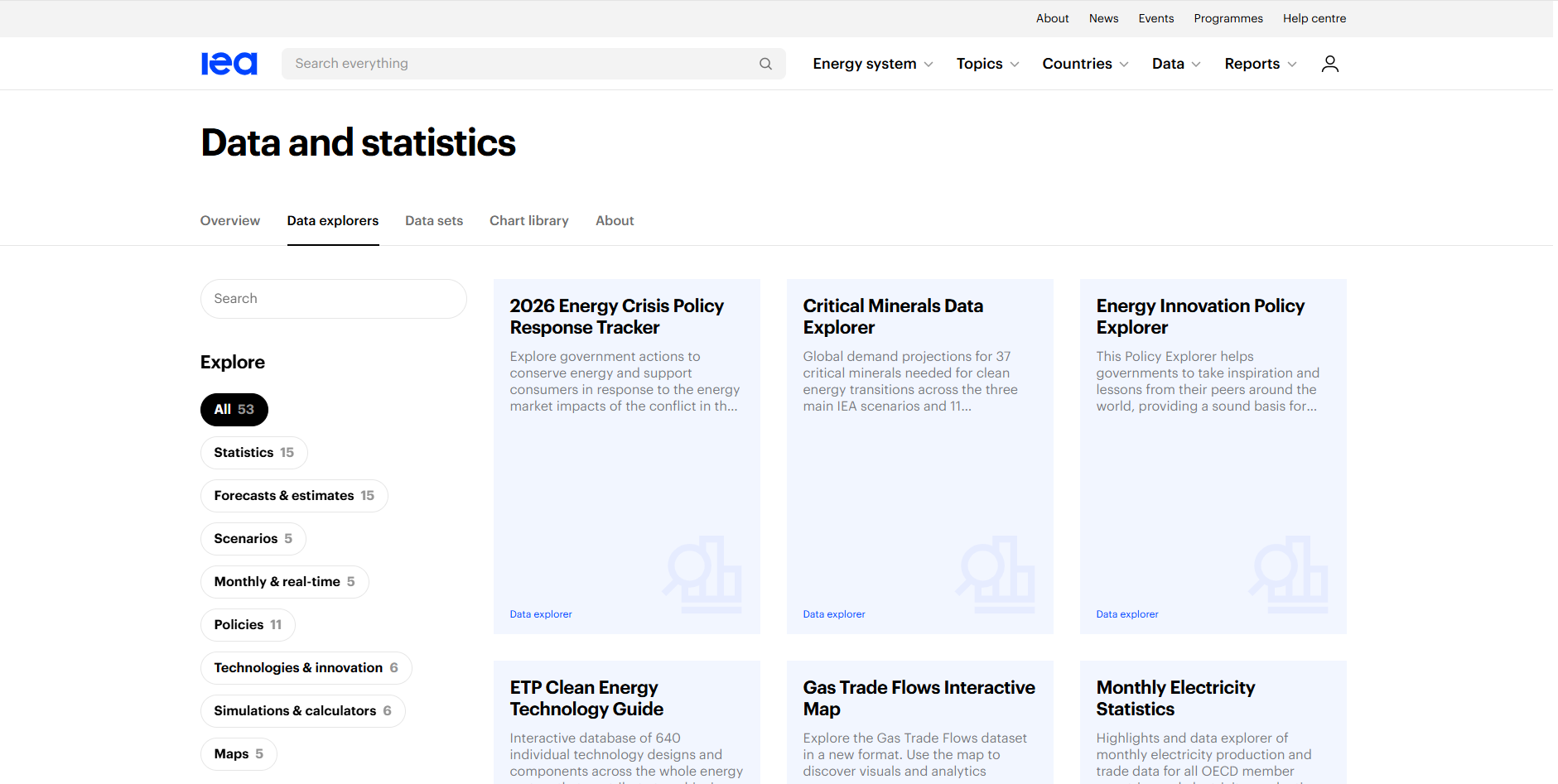
Task: Choose the Monthly & real-time filter
Action: (x=285, y=582)
